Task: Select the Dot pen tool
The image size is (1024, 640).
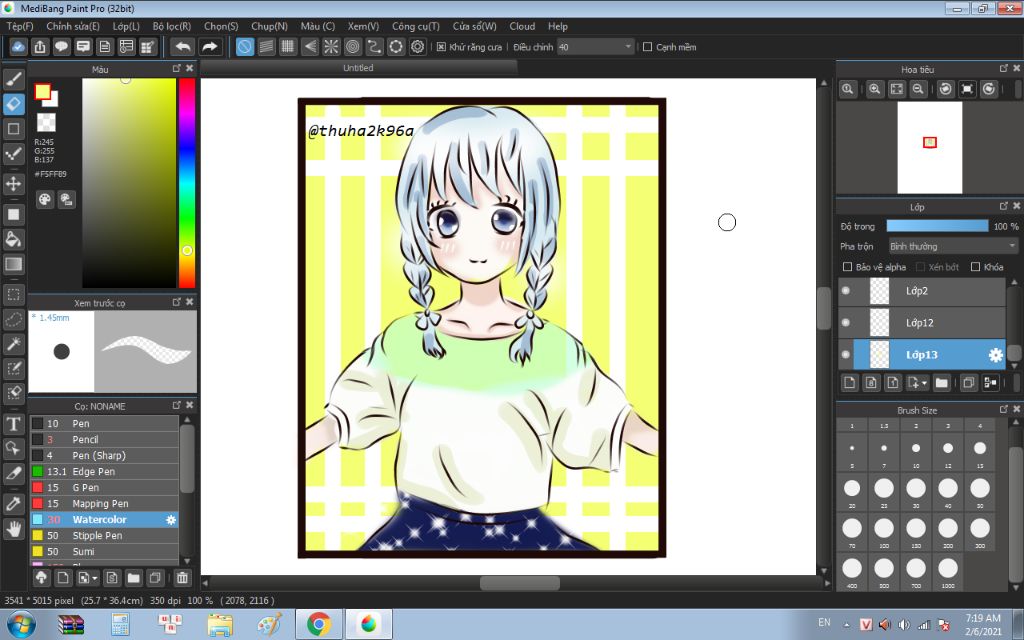Action: point(14,154)
